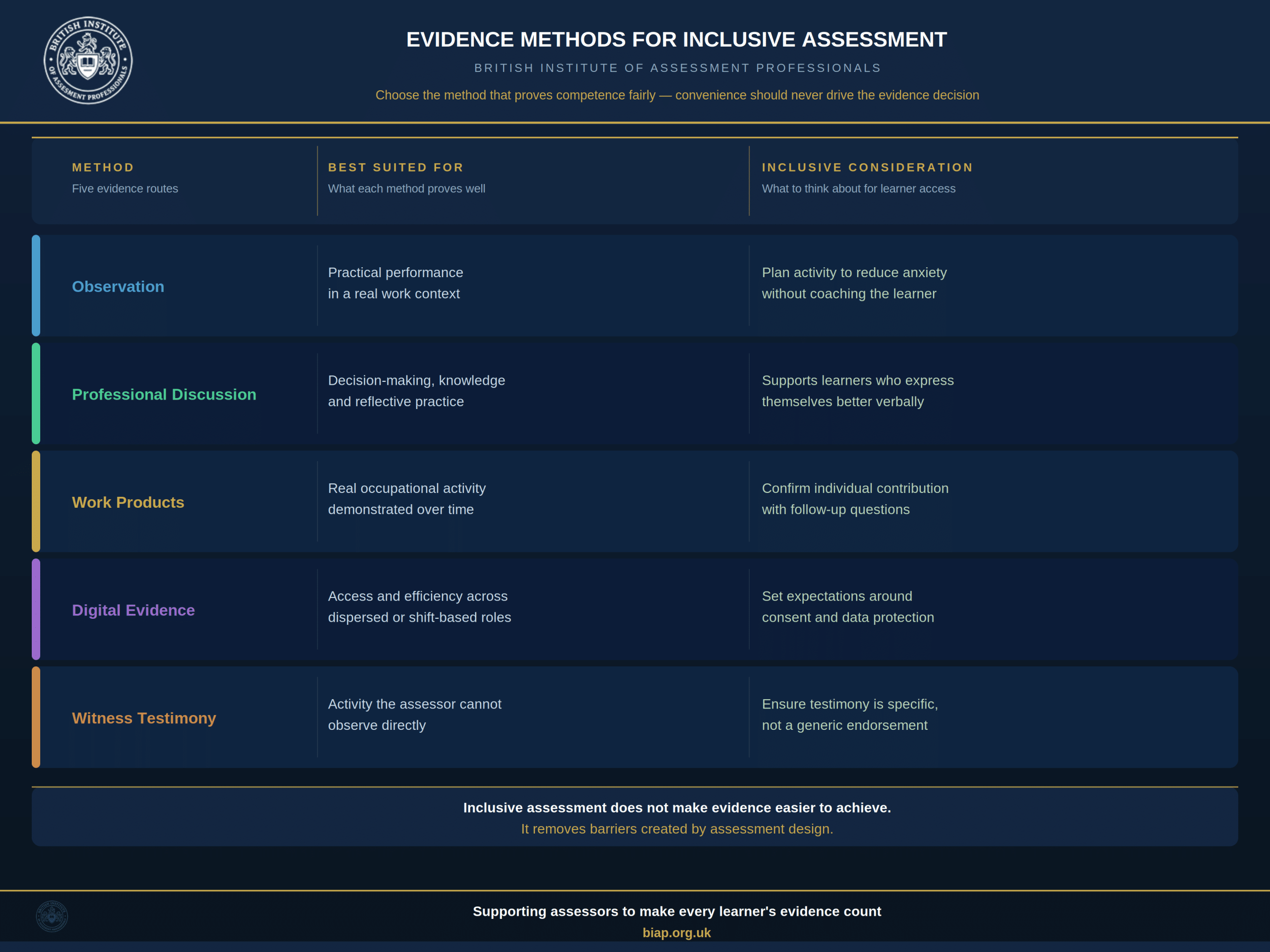Viewport: 1270px width, 952px height.
Task: Click 'It removes barriers created by assessment design.'
Action: pos(677,829)
